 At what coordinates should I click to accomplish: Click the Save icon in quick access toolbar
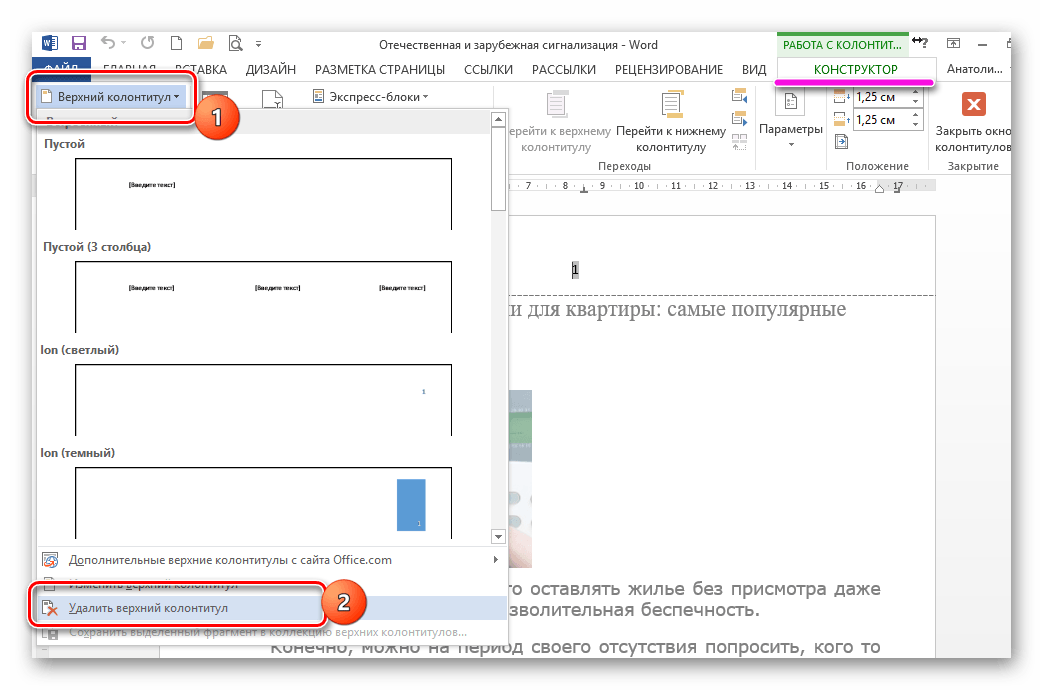point(78,43)
